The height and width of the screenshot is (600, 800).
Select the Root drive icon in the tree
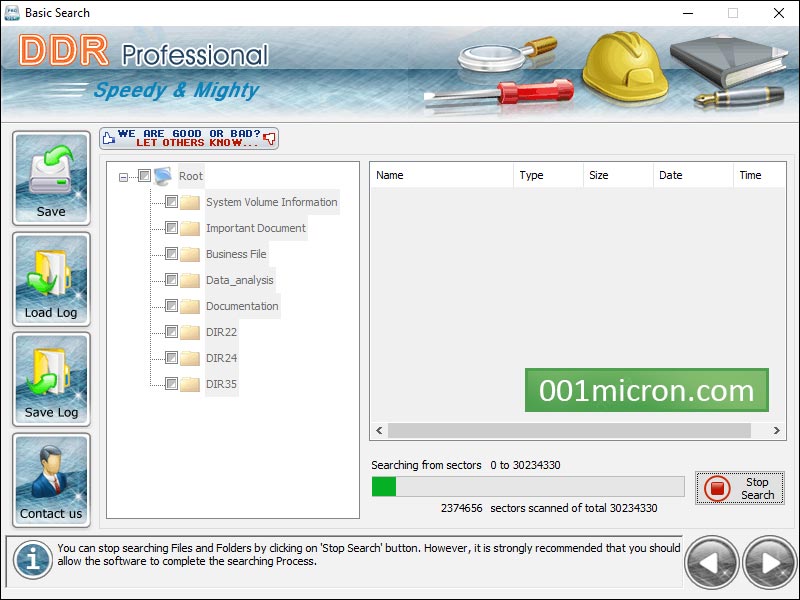[x=163, y=176]
